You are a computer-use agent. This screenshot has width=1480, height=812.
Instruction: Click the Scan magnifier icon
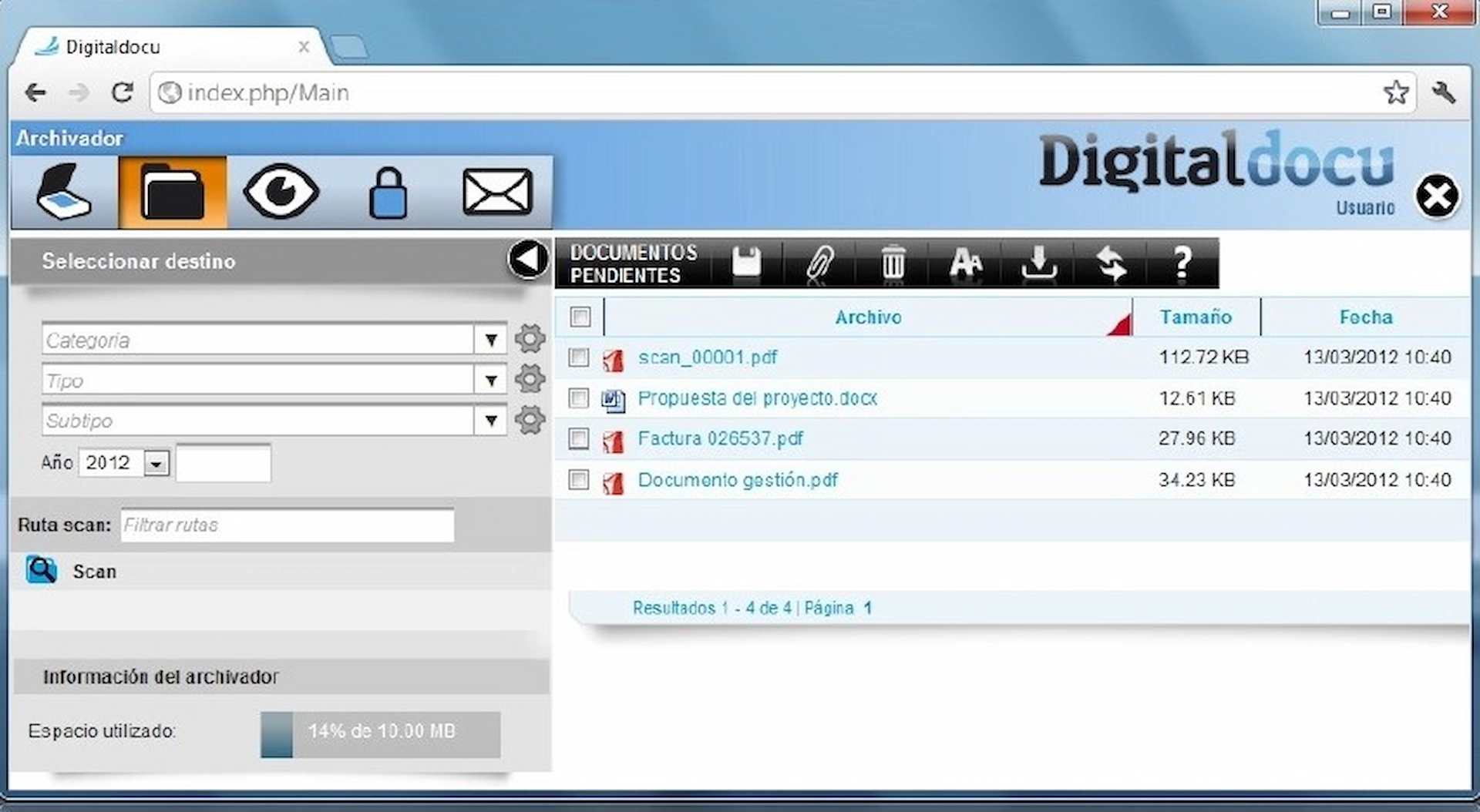coord(42,570)
